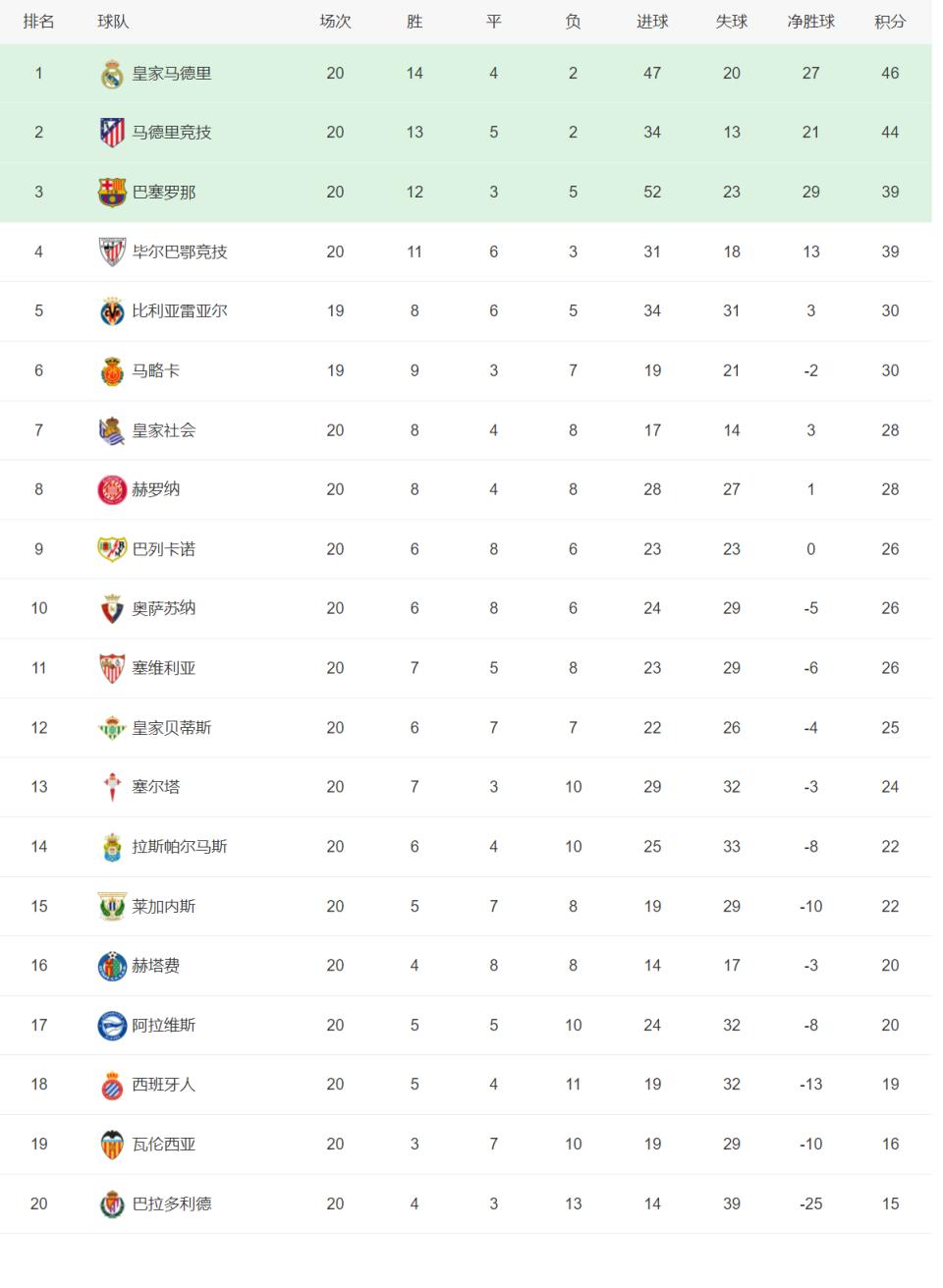Click the 进球 column header
Image resolution: width=943 pixels, height=1288 pixels.
click(652, 22)
